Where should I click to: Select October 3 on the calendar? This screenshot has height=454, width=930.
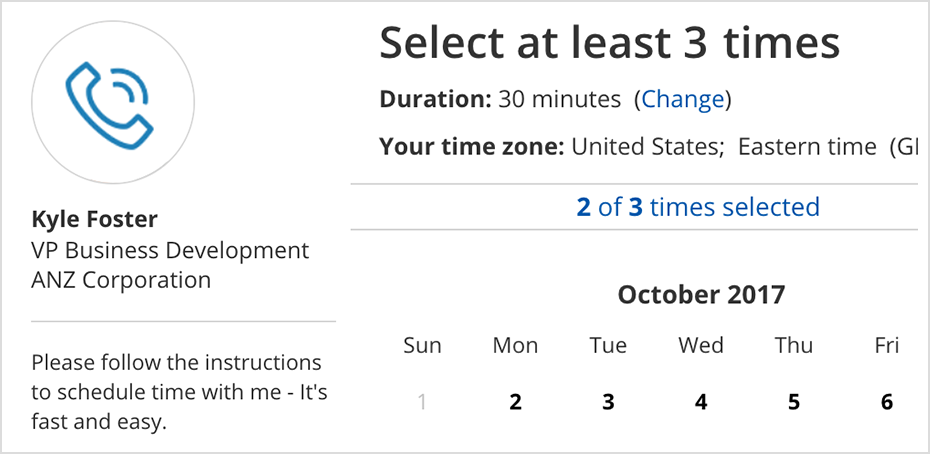coord(608,402)
